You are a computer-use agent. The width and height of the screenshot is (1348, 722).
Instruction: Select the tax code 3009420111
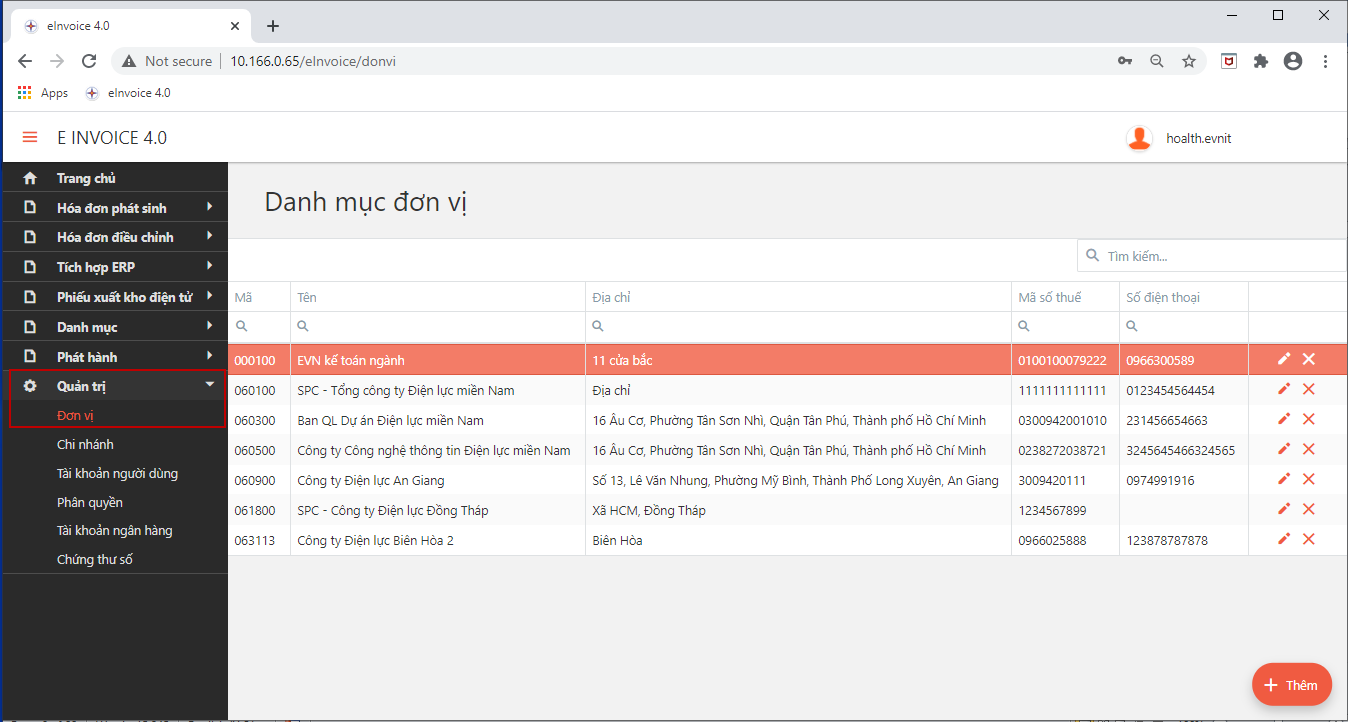[1052, 480]
